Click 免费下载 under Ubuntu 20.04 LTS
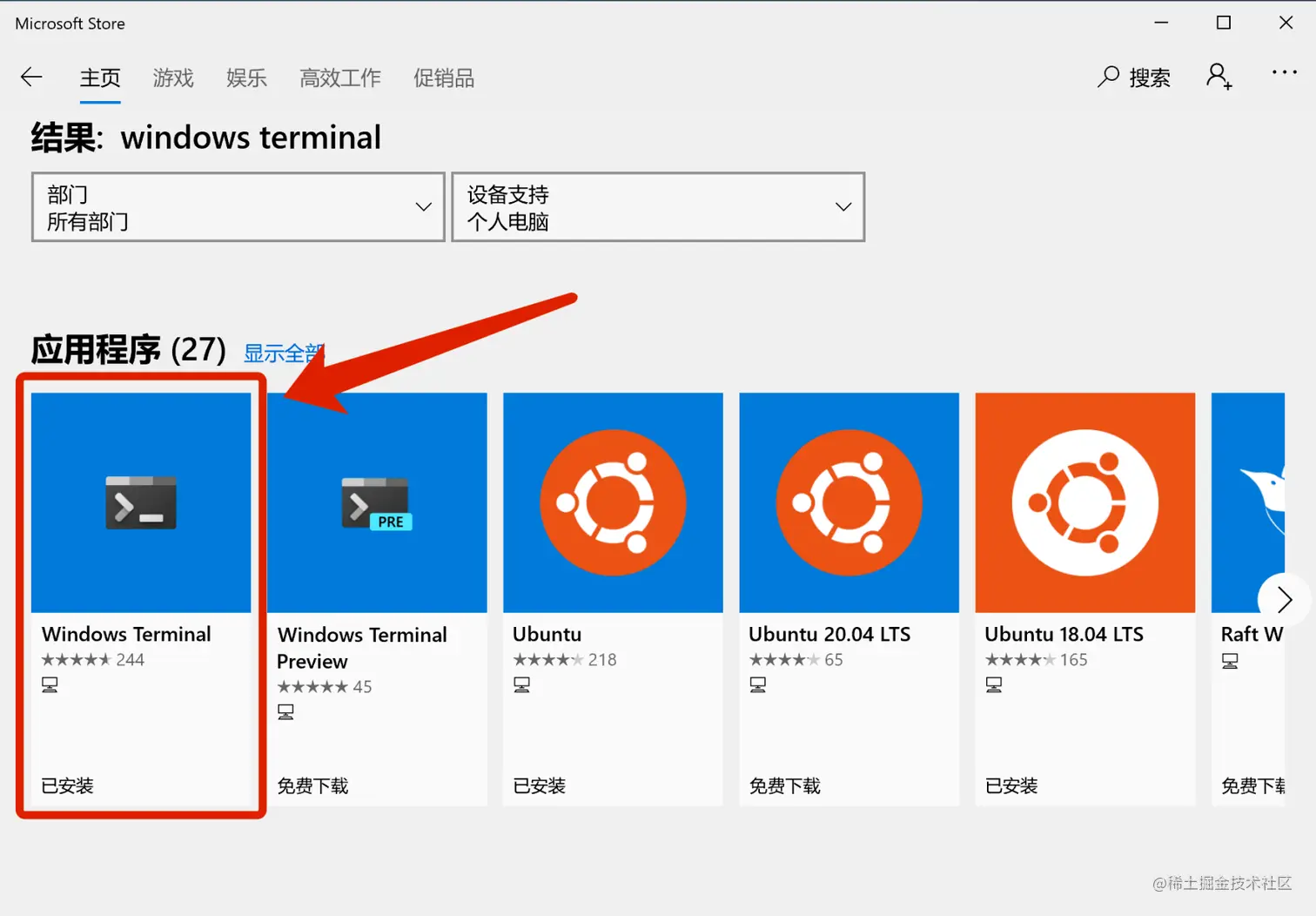 [x=784, y=785]
